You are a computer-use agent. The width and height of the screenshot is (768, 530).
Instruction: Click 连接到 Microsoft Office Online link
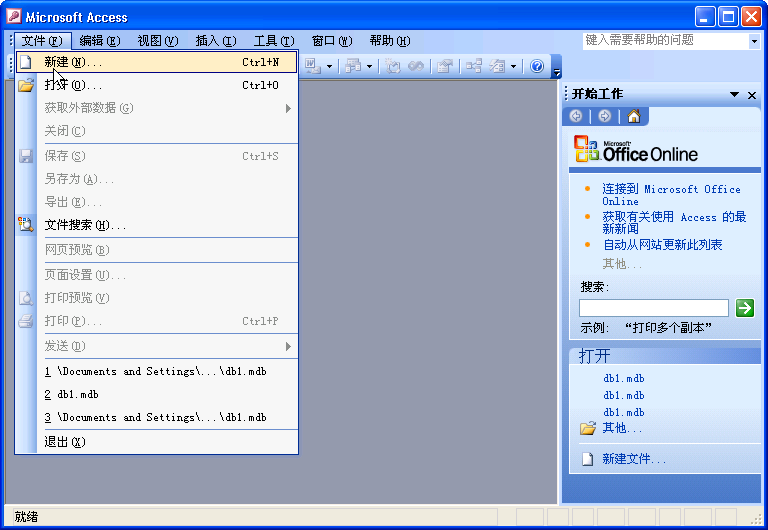point(671,195)
